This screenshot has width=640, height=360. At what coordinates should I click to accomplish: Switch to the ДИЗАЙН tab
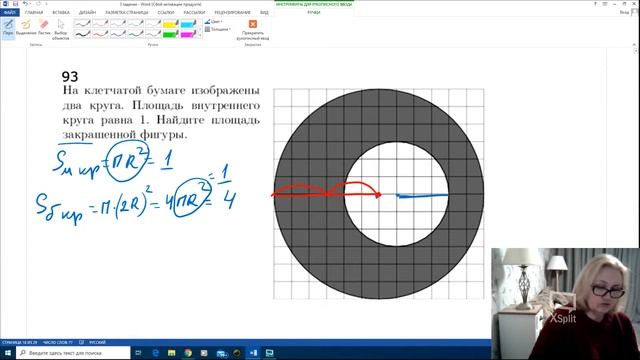(87, 13)
